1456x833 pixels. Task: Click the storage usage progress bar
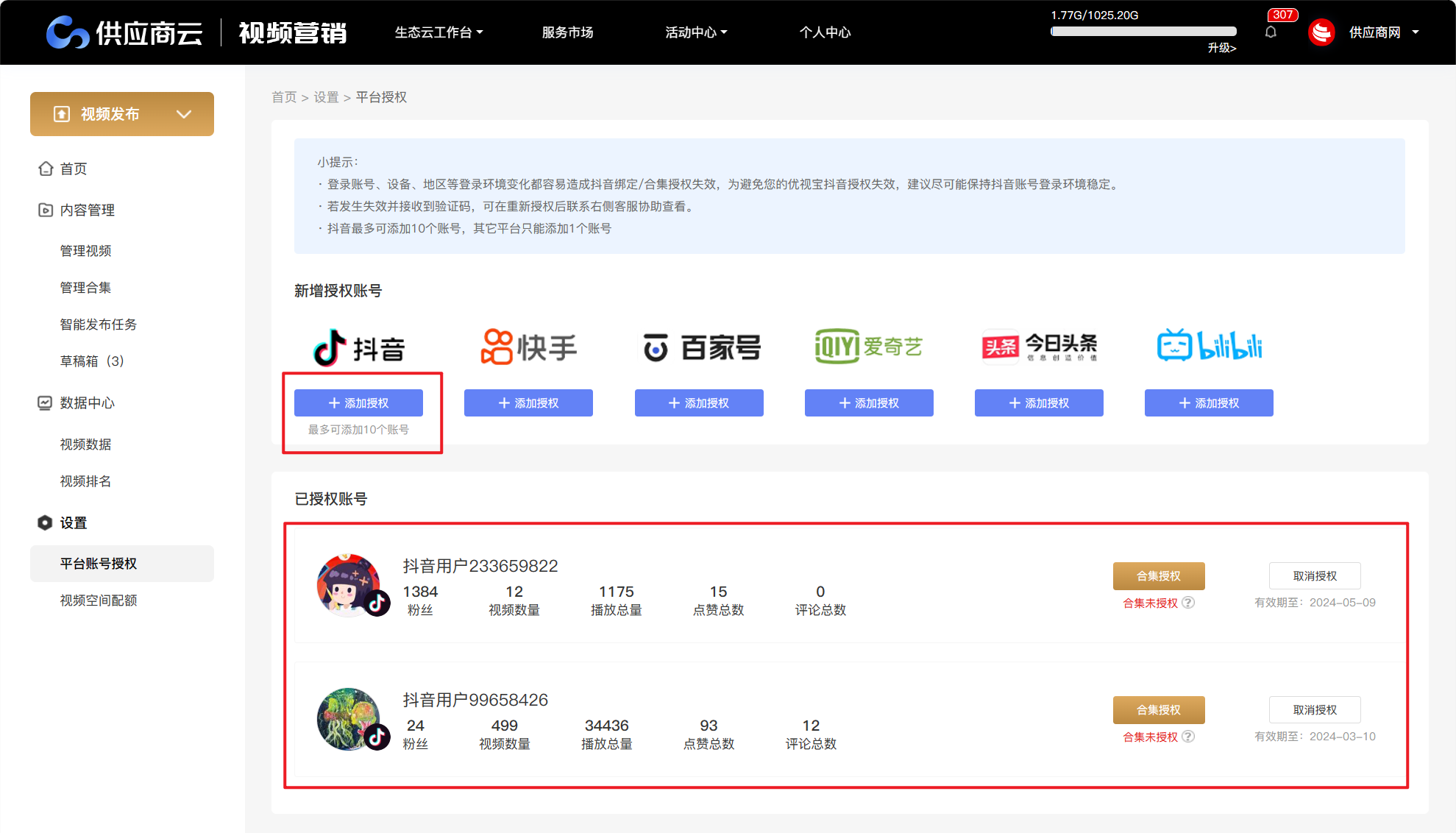[x=1143, y=32]
